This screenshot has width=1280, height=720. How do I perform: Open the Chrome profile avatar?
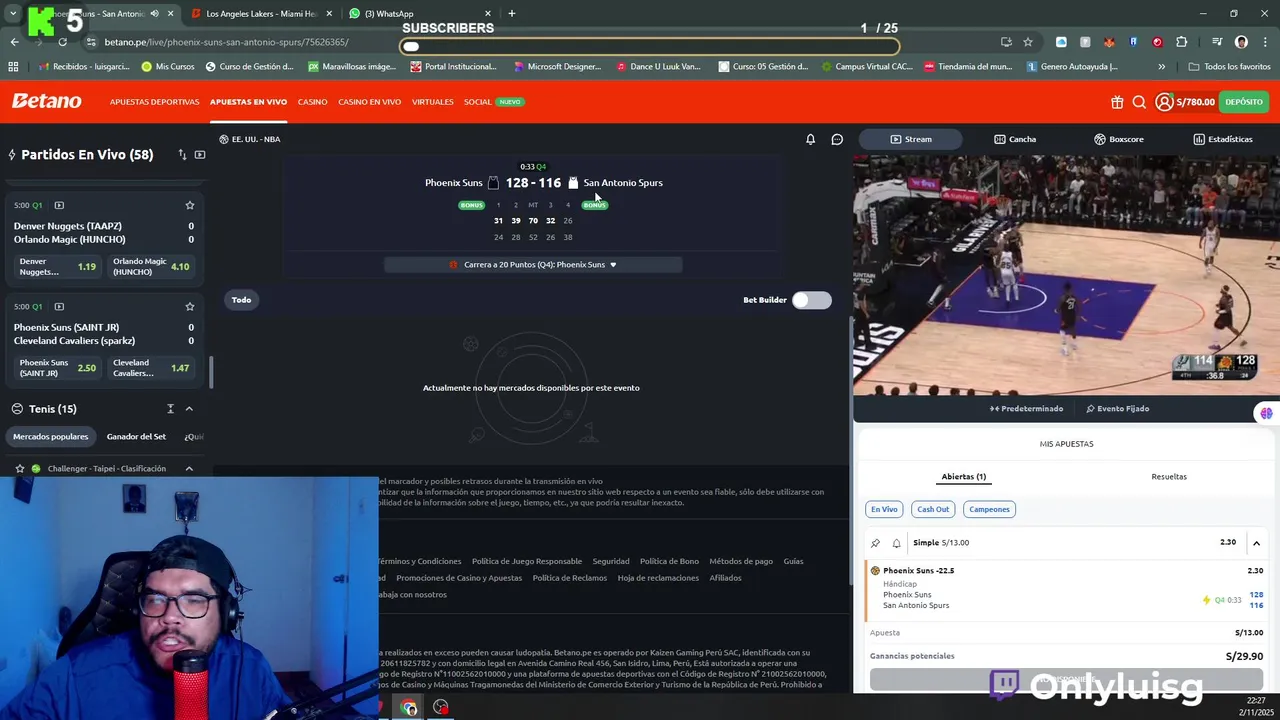(x=1241, y=42)
